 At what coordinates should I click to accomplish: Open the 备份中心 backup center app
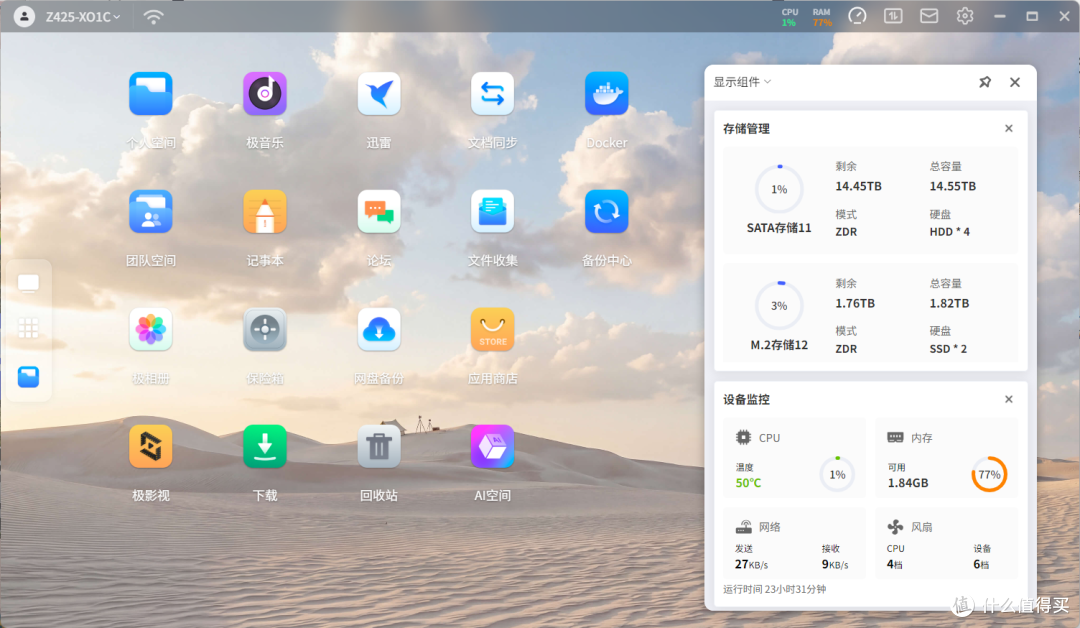coord(607,211)
